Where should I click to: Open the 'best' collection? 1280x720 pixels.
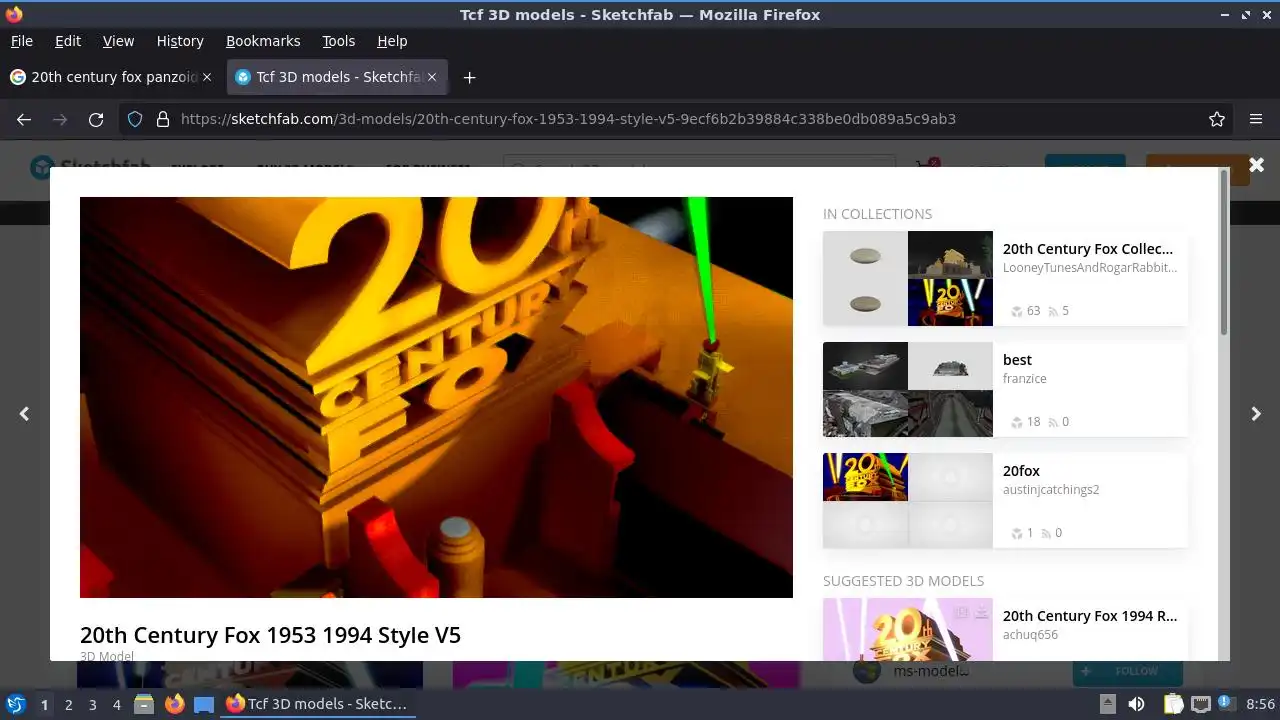click(x=1017, y=360)
